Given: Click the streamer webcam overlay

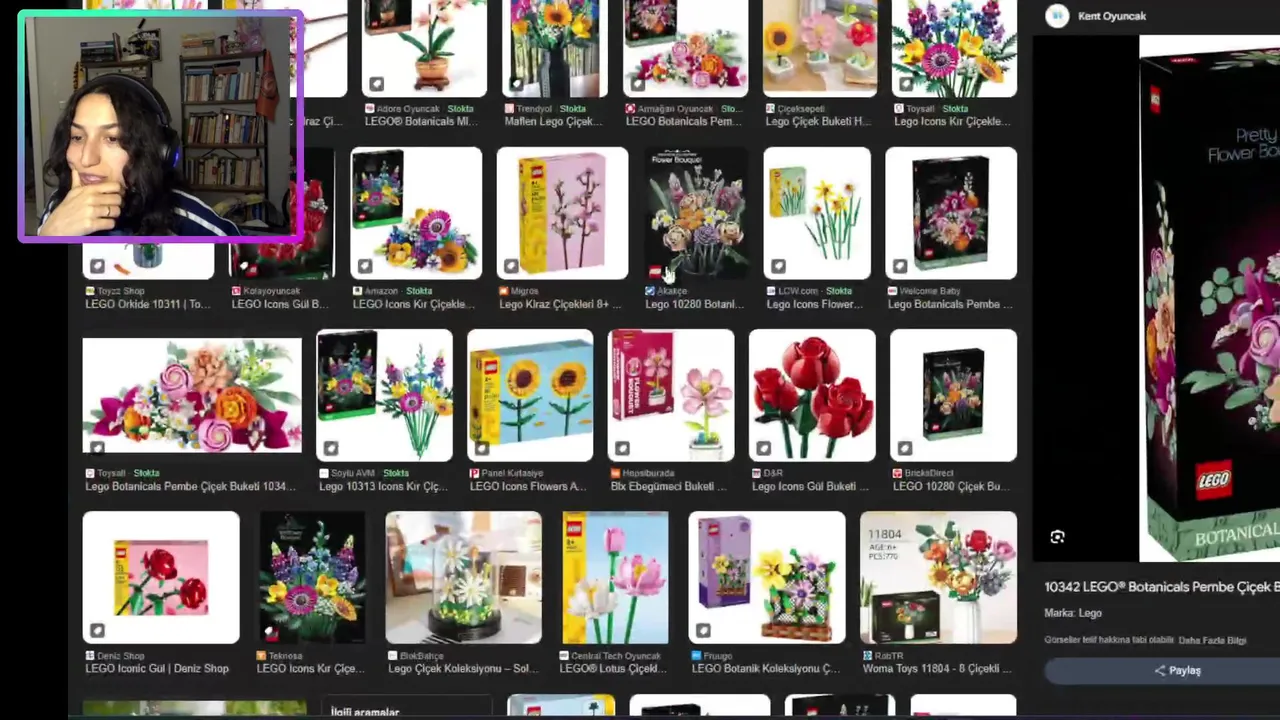Looking at the screenshot, I should [x=161, y=127].
